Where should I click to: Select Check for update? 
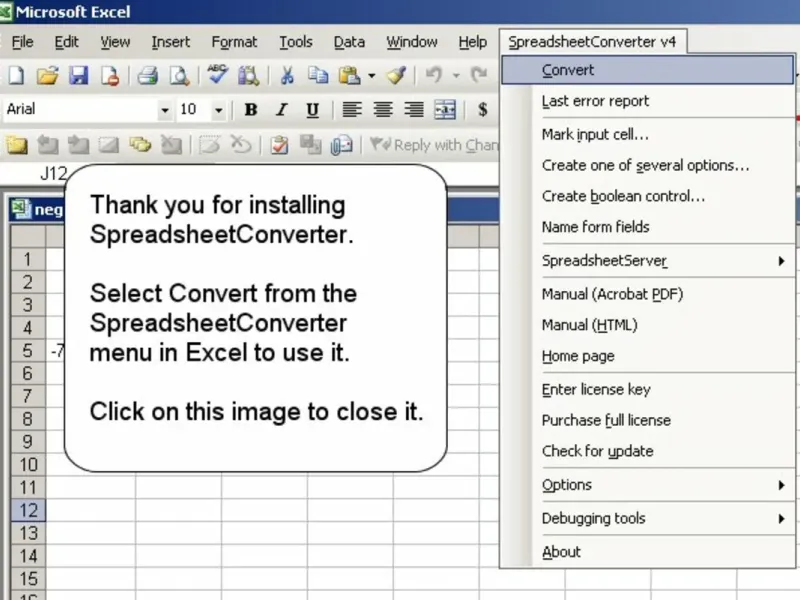[647, 451]
